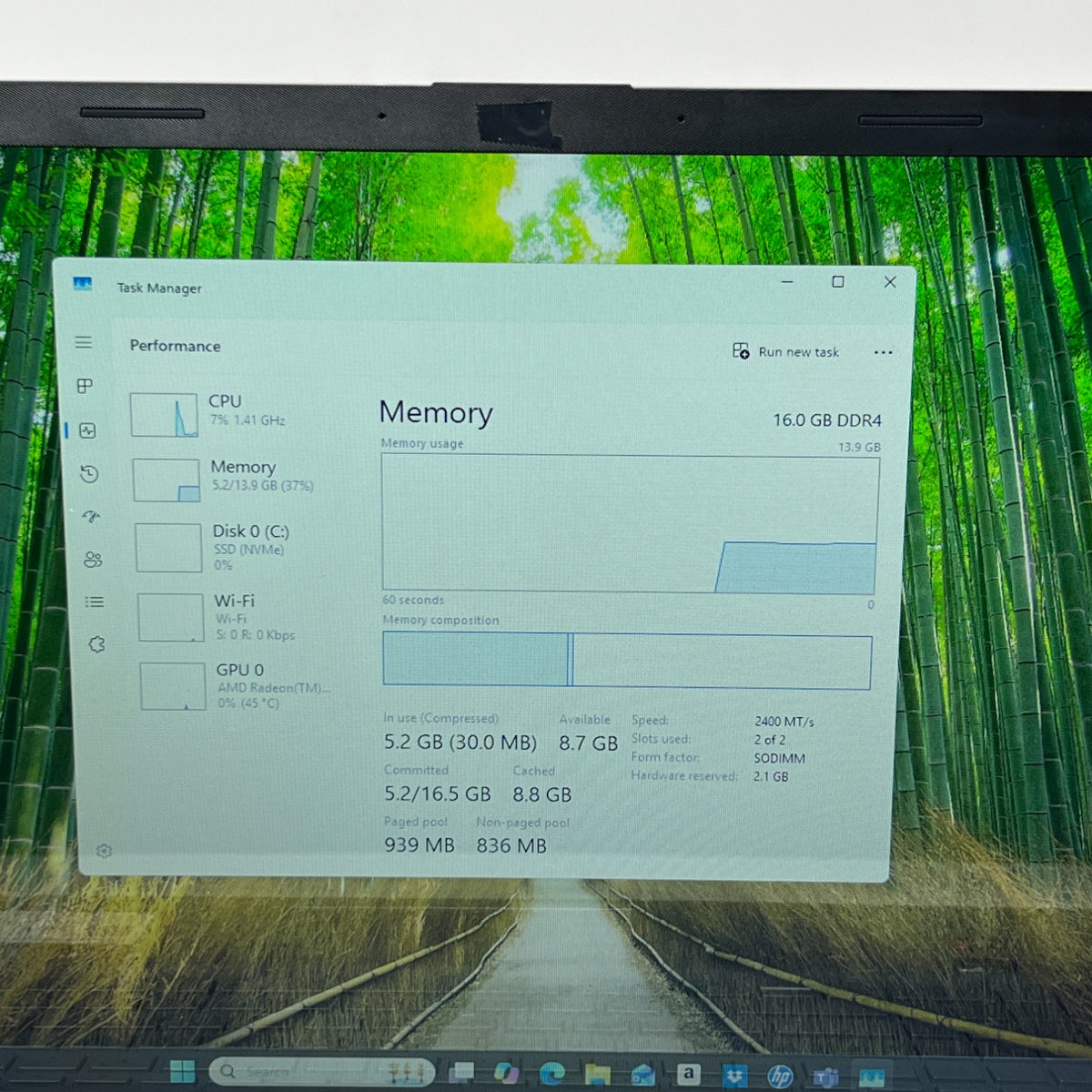Open Dropbox from the taskbar
The height and width of the screenshot is (1092, 1092).
[733, 1075]
